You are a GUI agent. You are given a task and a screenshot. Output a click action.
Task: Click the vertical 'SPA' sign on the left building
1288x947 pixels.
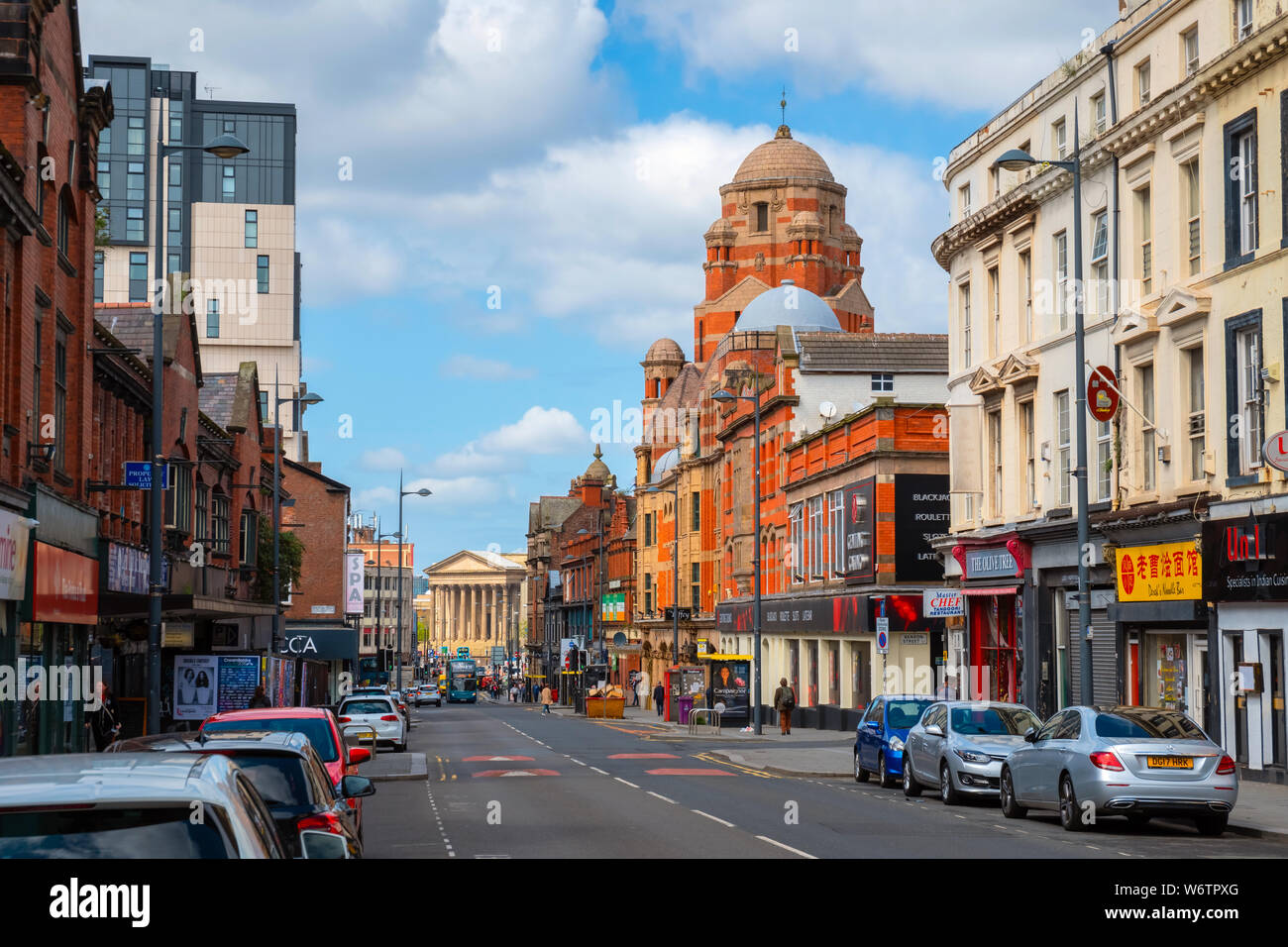click(354, 582)
